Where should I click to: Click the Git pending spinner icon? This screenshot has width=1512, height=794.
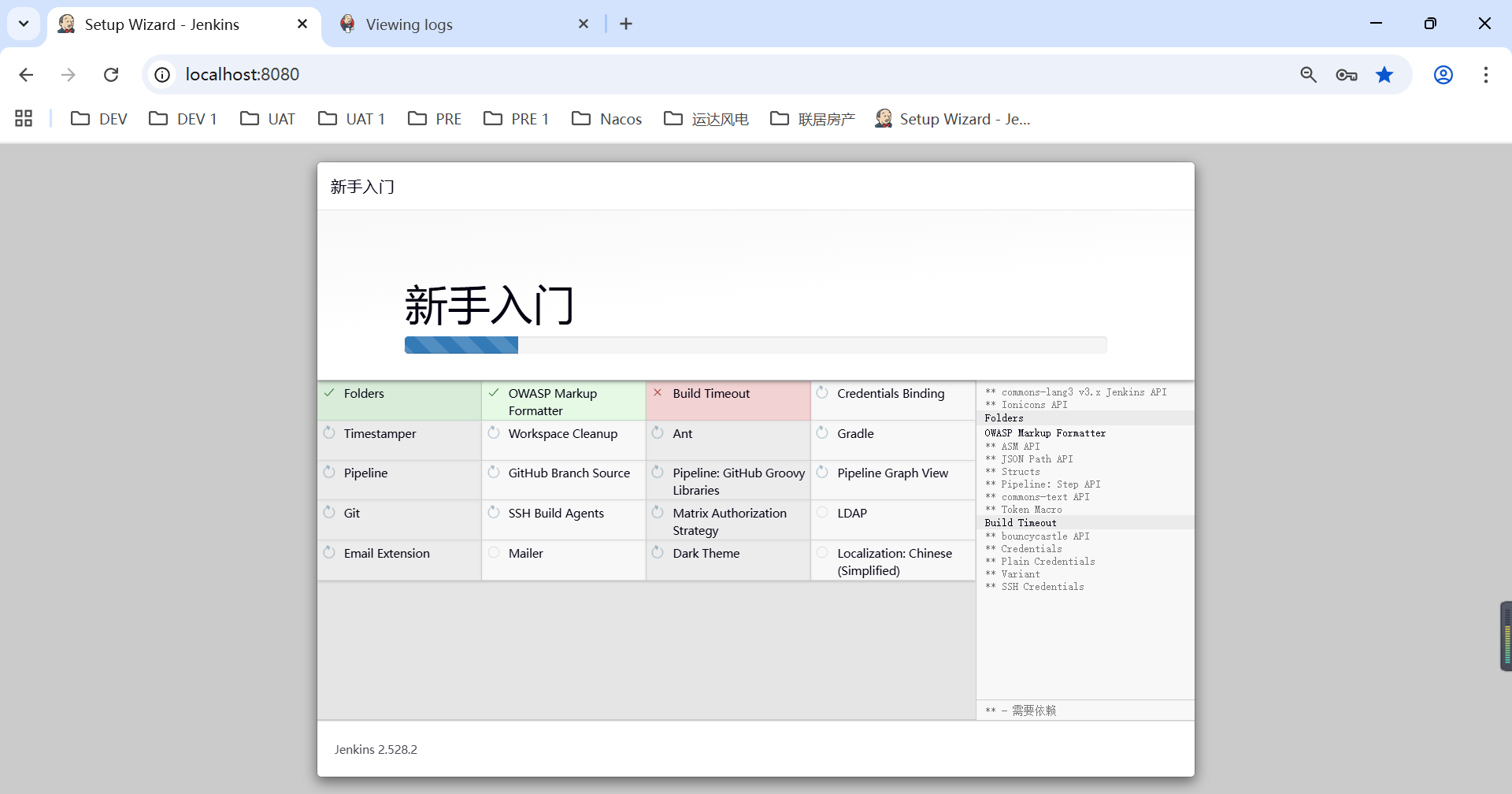click(x=329, y=512)
